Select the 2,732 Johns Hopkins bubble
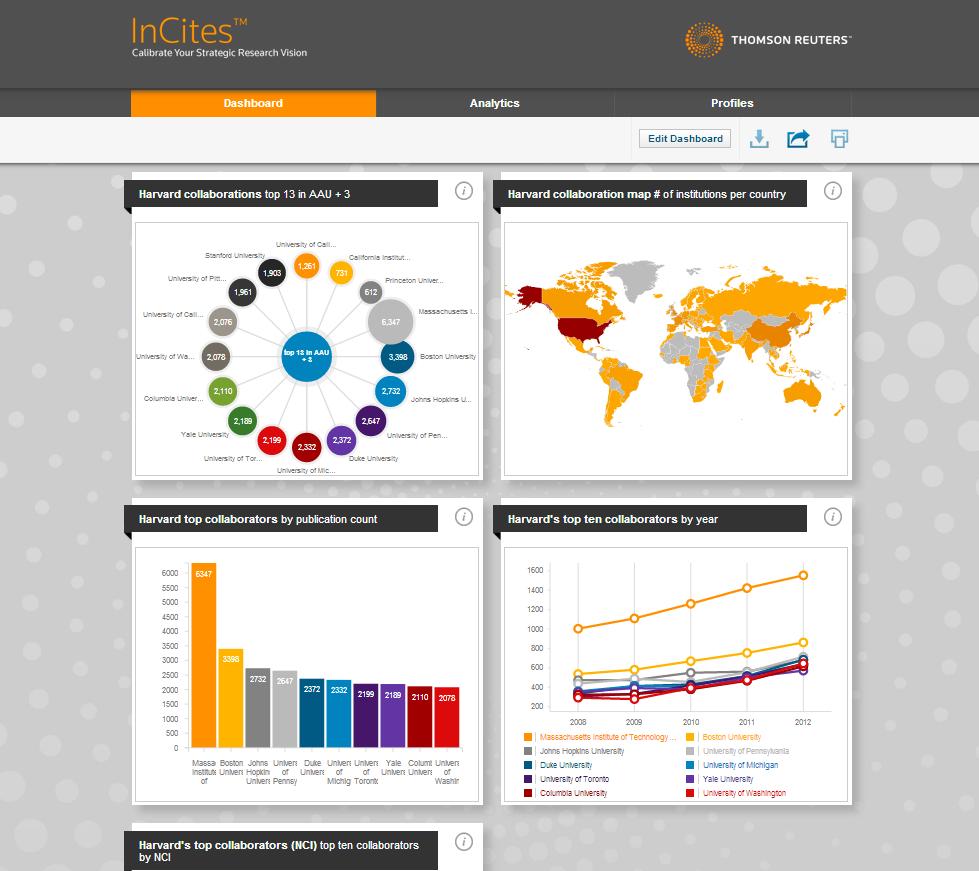This screenshot has width=979, height=871. [391, 391]
